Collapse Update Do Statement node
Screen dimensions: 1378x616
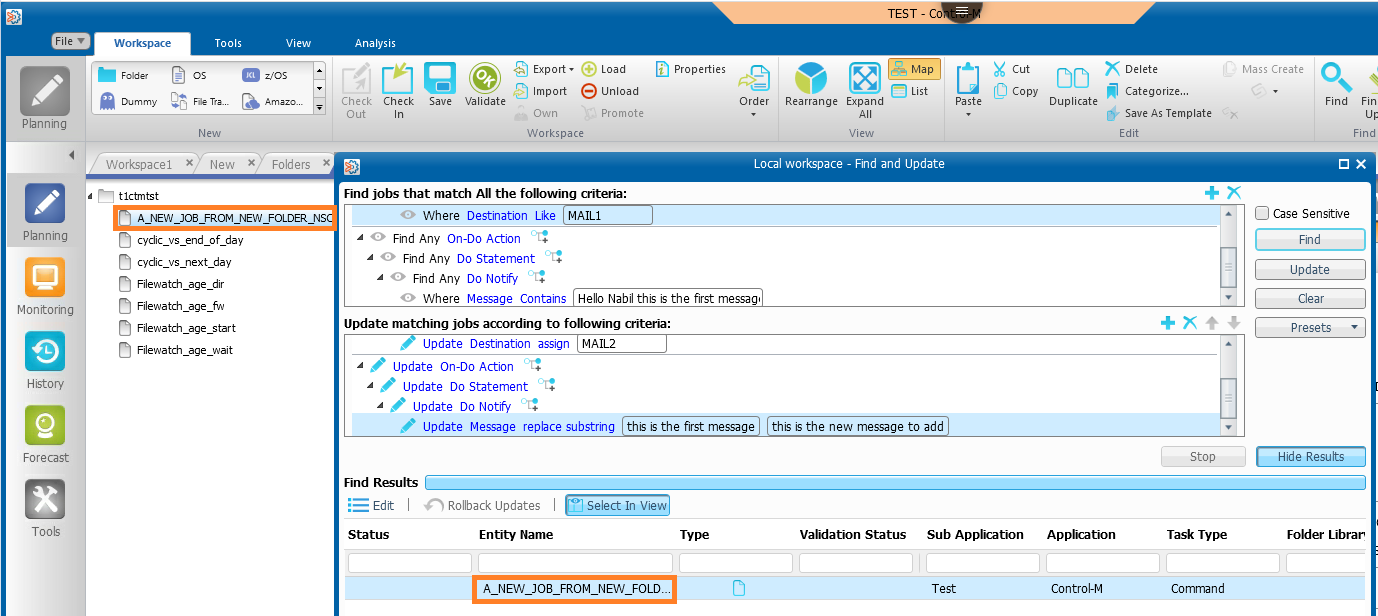370,386
